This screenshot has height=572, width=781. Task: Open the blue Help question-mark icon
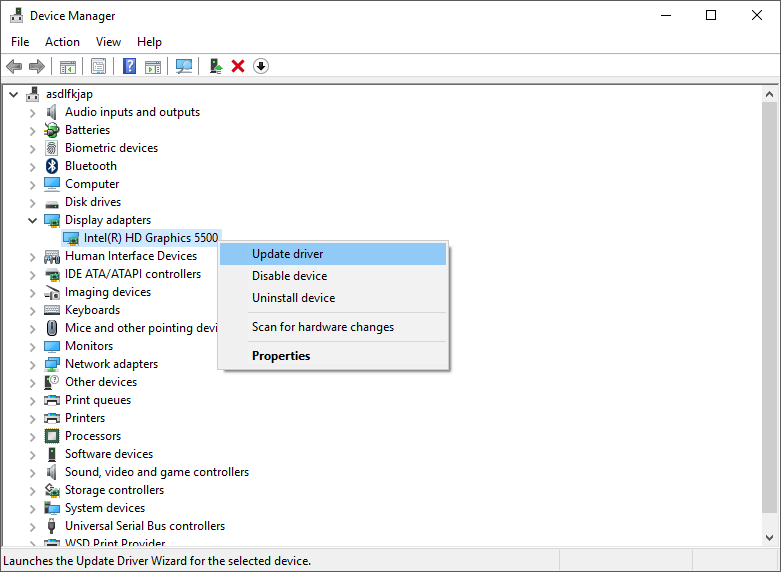pos(130,66)
